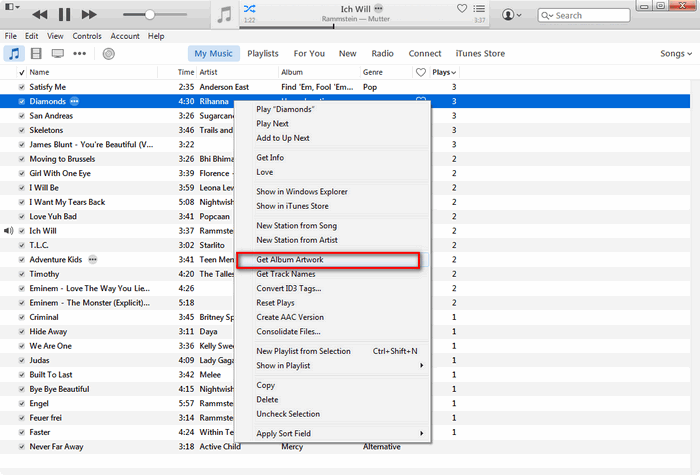The image size is (700, 475).
Task: Click the speaker icon beside Ich Will
Action: pos(8,231)
